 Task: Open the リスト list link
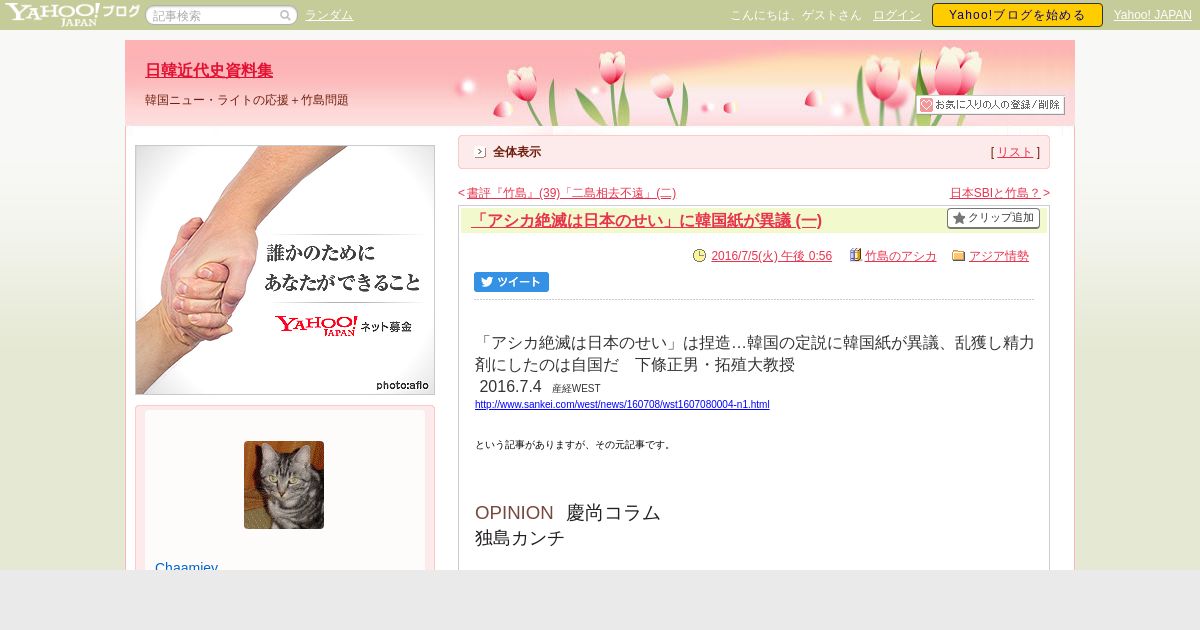pos(1015,152)
